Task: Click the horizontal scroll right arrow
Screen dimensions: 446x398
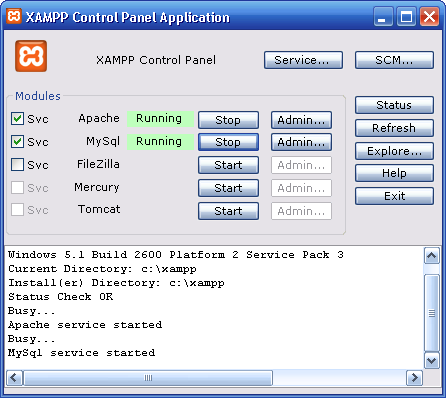Action: (414, 378)
